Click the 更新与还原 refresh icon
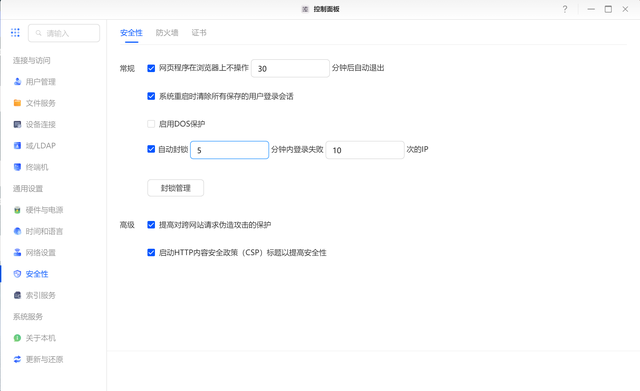Image resolution: width=640 pixels, height=391 pixels. point(17,359)
